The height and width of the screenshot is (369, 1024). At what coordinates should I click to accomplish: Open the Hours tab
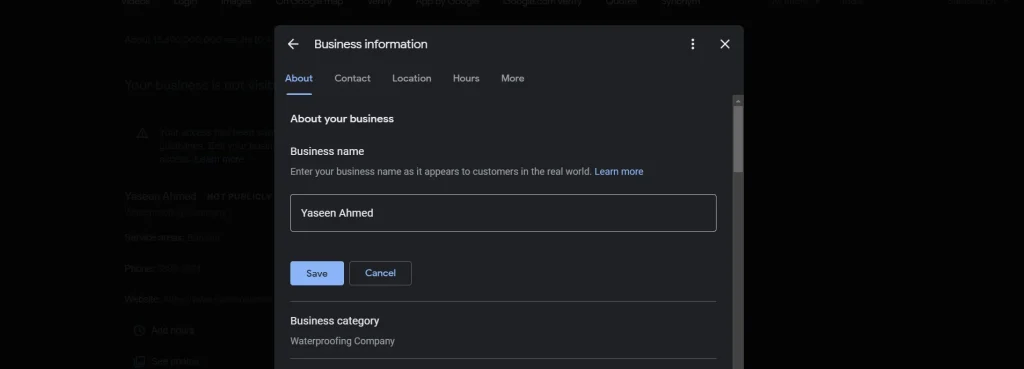[466, 78]
